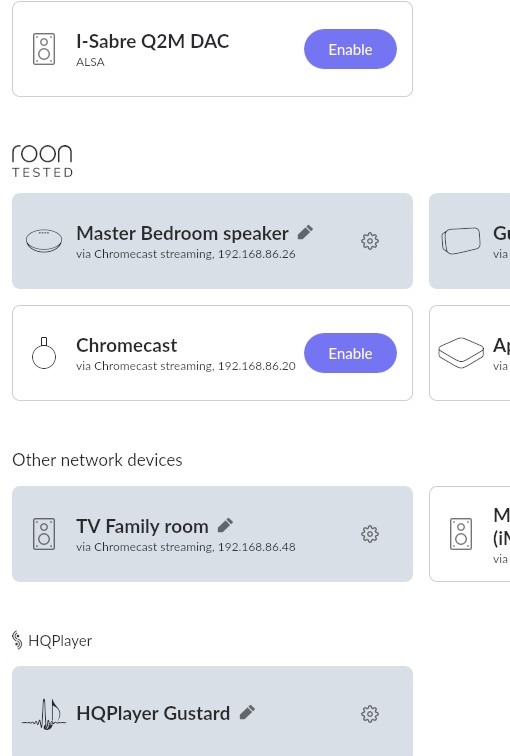510x756 pixels.
Task: Click the Other network devices heading
Action: pos(97,460)
